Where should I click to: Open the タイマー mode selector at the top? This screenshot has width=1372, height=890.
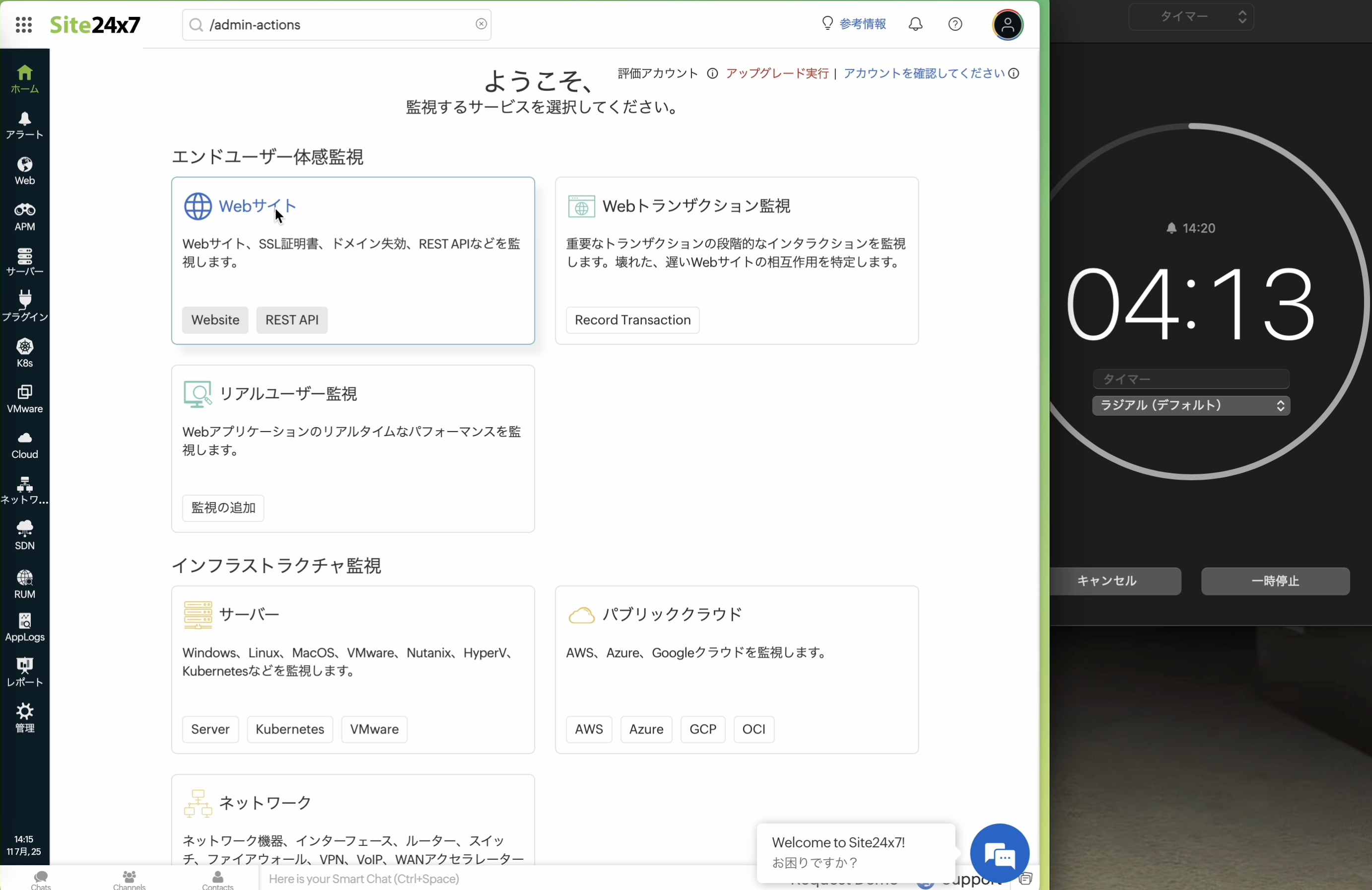pos(1191,17)
